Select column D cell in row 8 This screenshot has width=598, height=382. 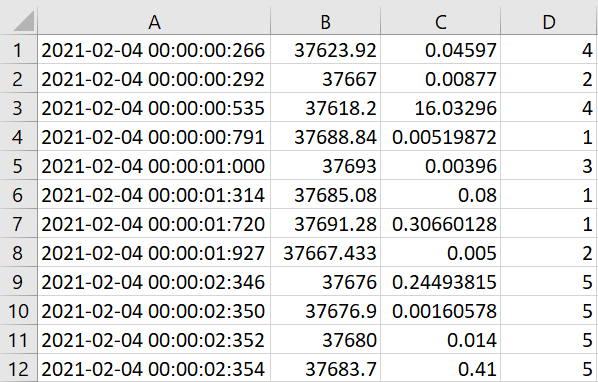[549, 252]
